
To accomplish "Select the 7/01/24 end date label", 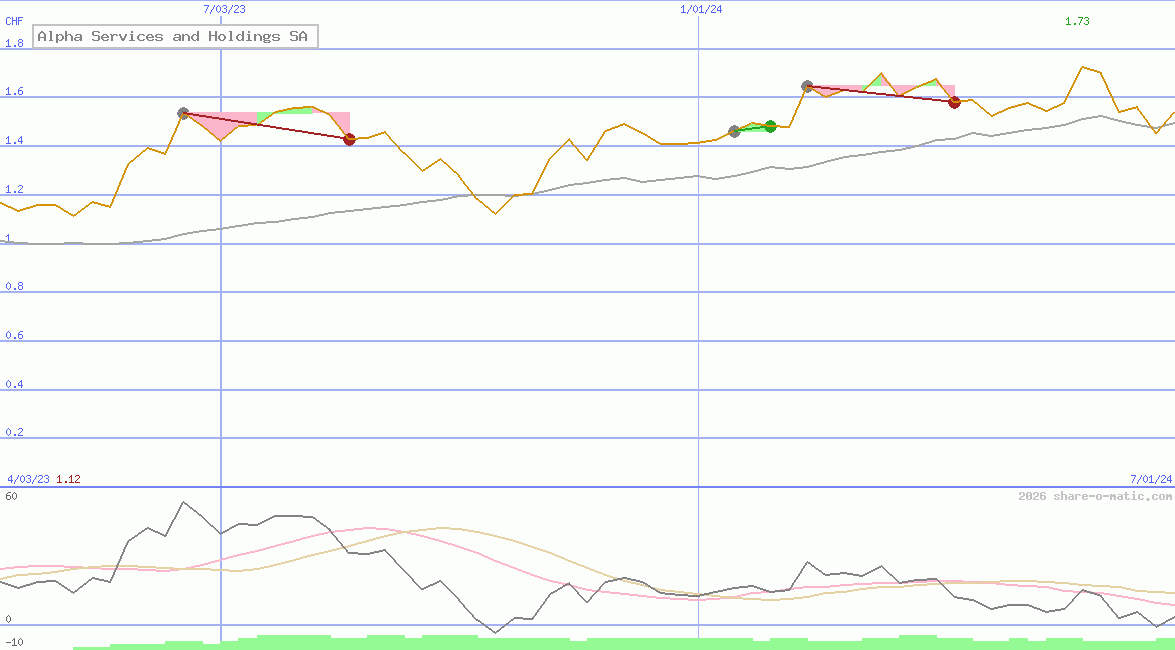I will click(1151, 479).
